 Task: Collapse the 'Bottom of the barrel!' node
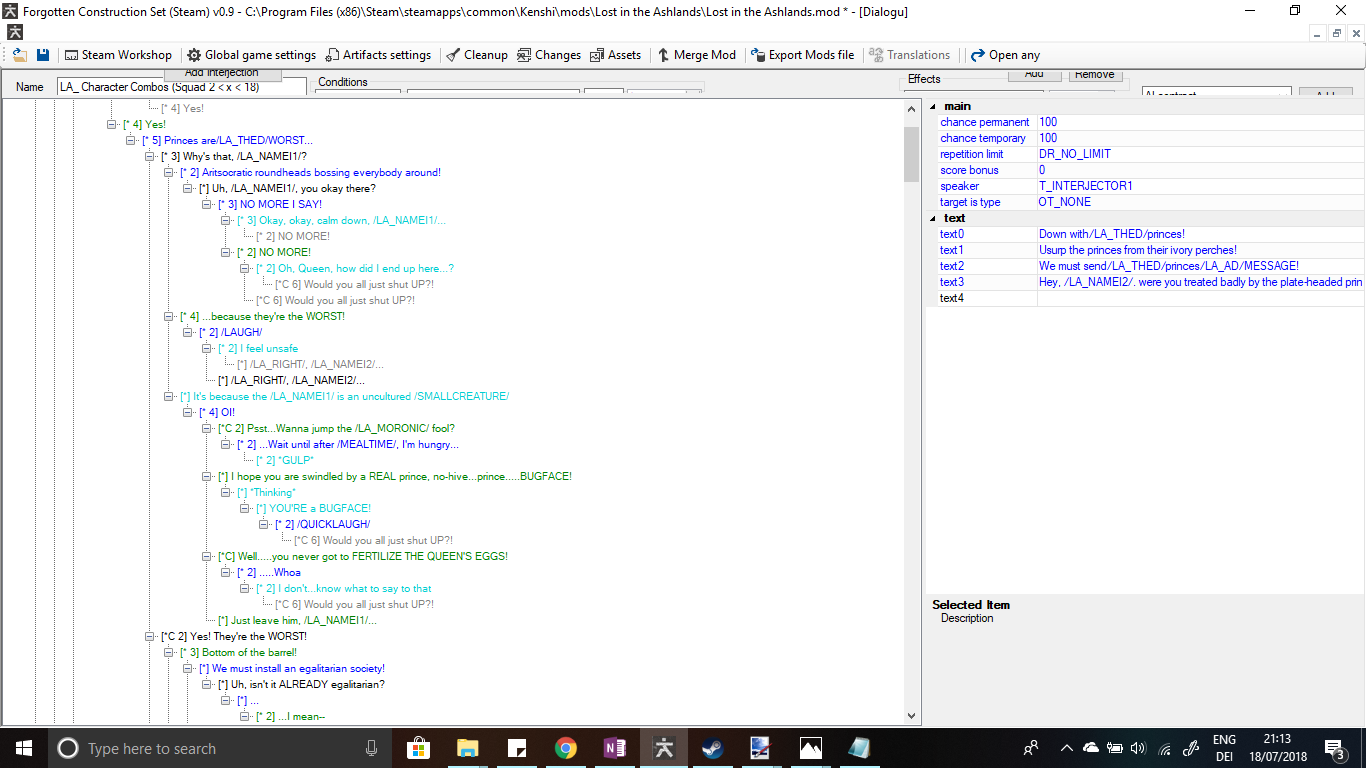(x=169, y=652)
